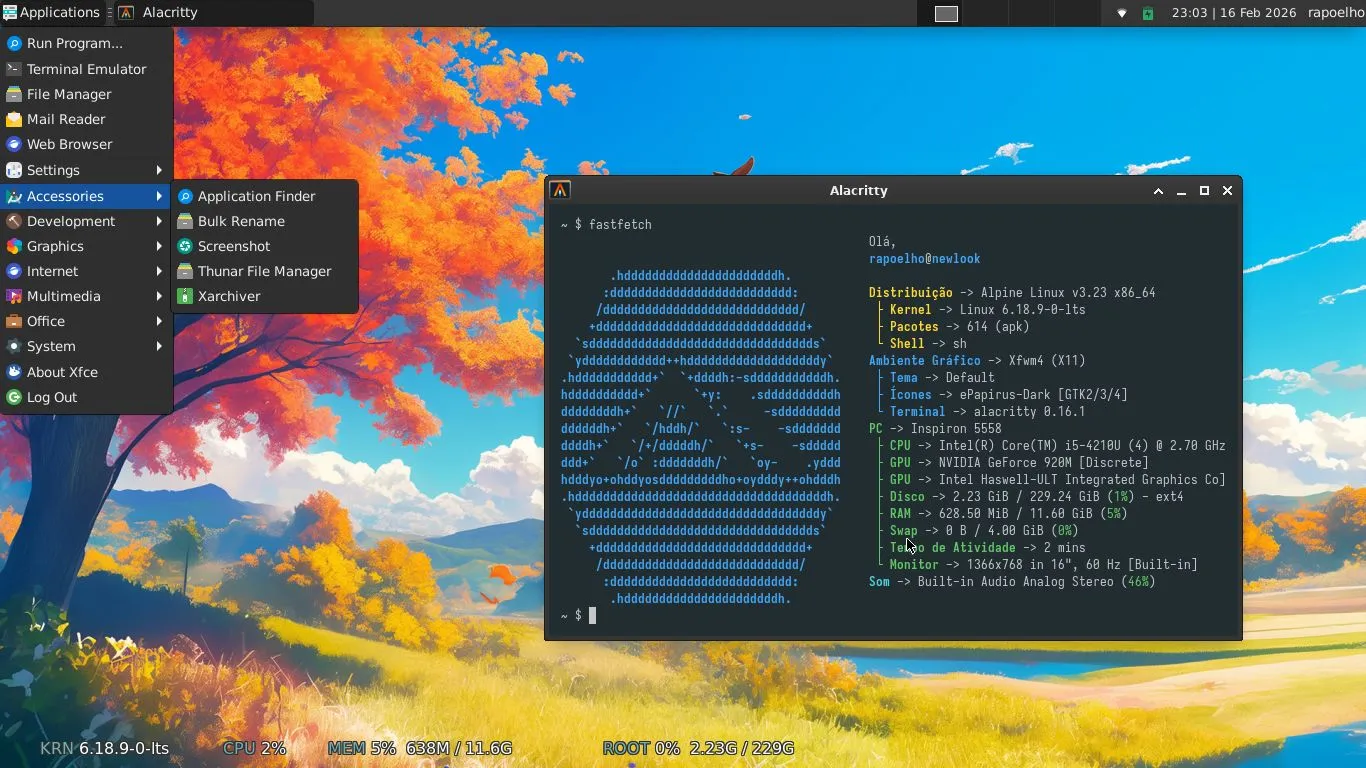Click the Alacritty window title bar text
The height and width of the screenshot is (768, 1366).
[x=858, y=190]
